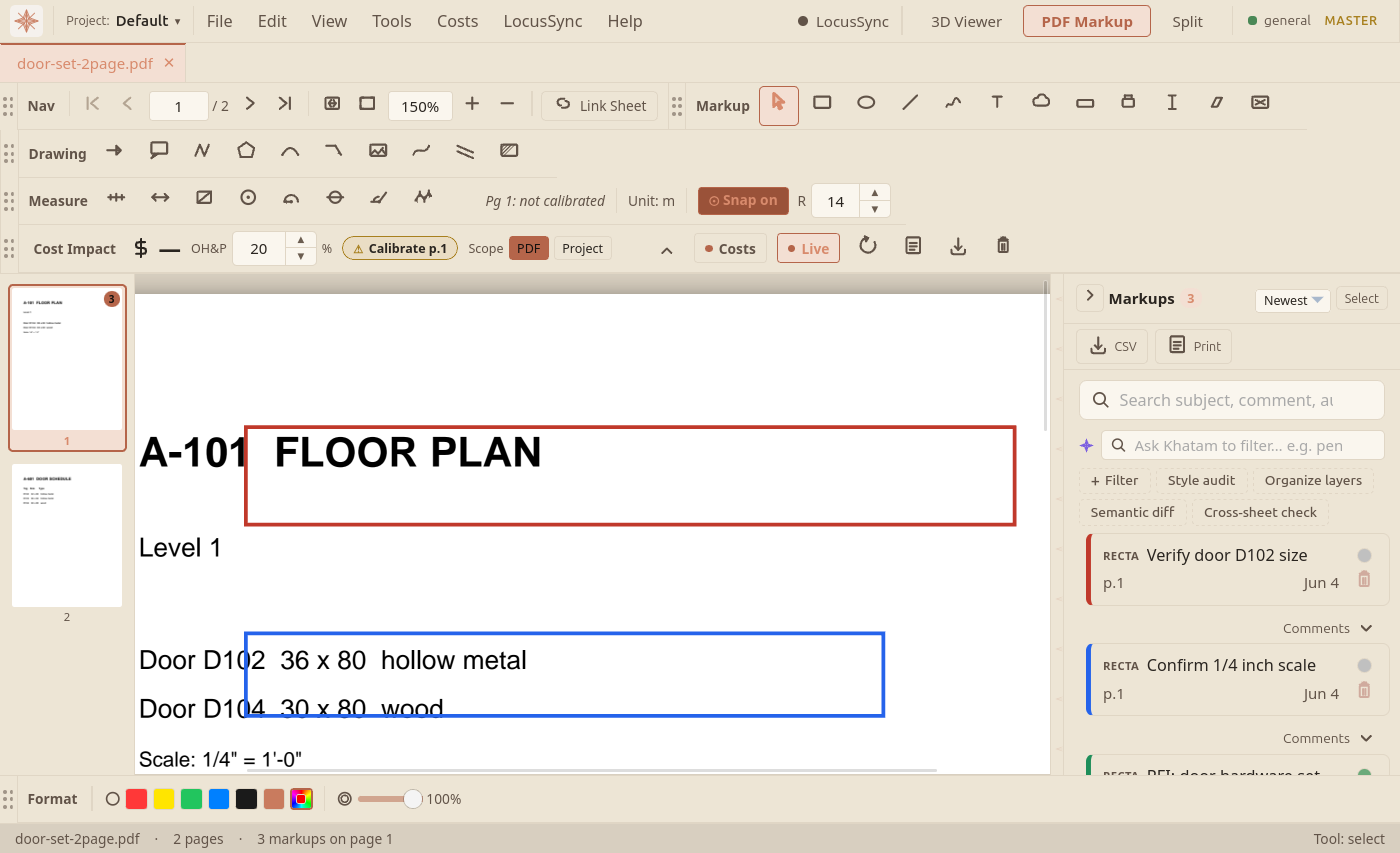The width and height of the screenshot is (1400, 853).
Task: Toggle status dot on Verify door D102 size
Action: [x=1364, y=555]
